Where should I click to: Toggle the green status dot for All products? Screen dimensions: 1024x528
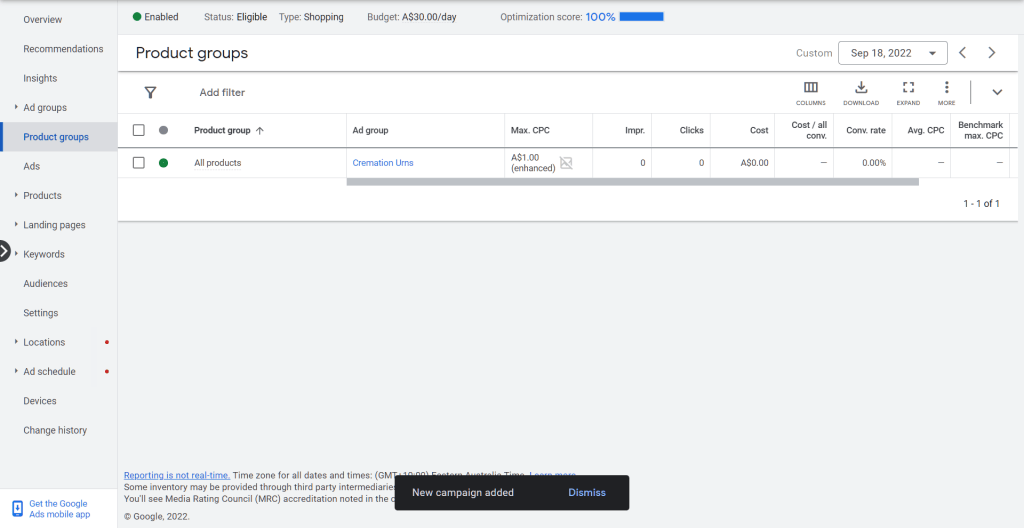[163, 163]
